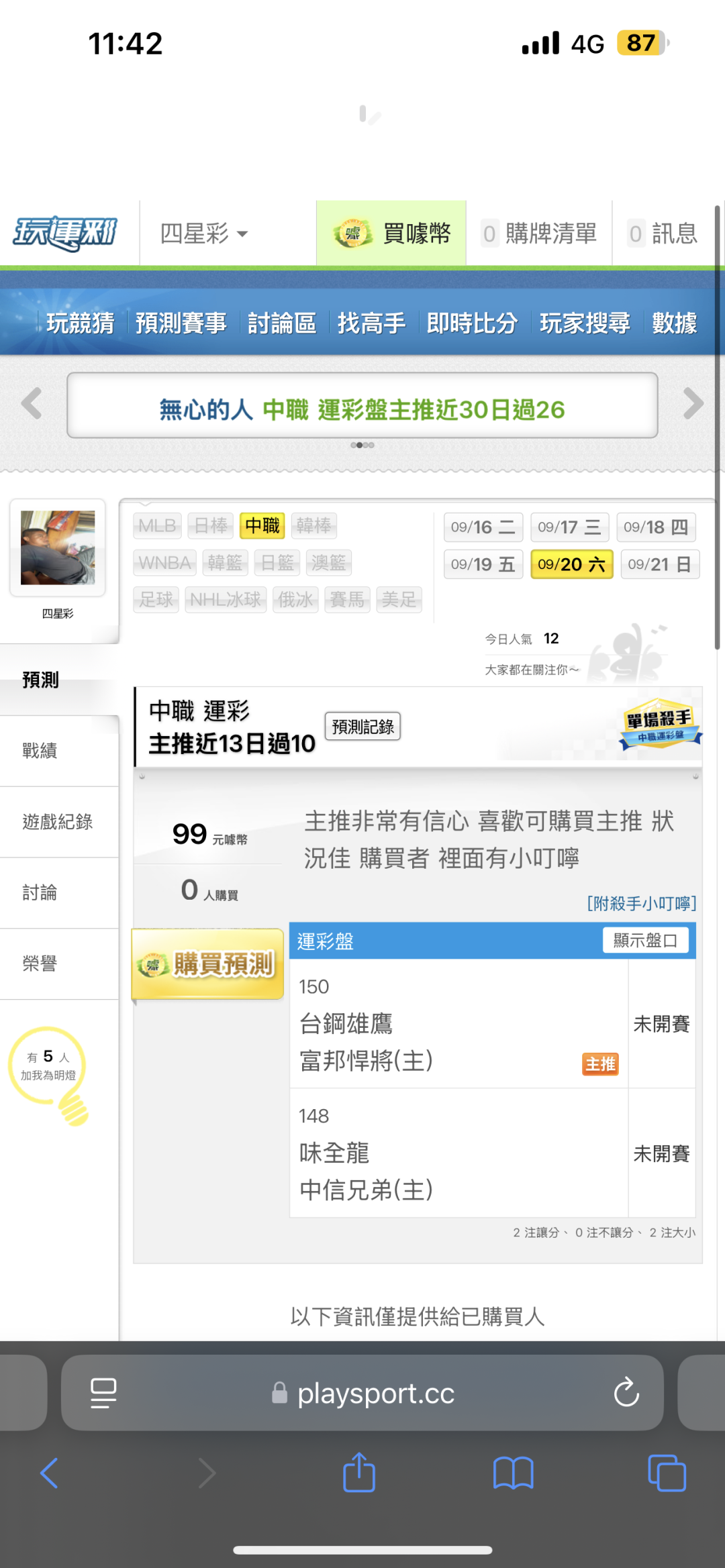Image resolution: width=725 pixels, height=1568 pixels.
Task: Switch to the 榮譽 sidebar tab
Action: (59, 964)
